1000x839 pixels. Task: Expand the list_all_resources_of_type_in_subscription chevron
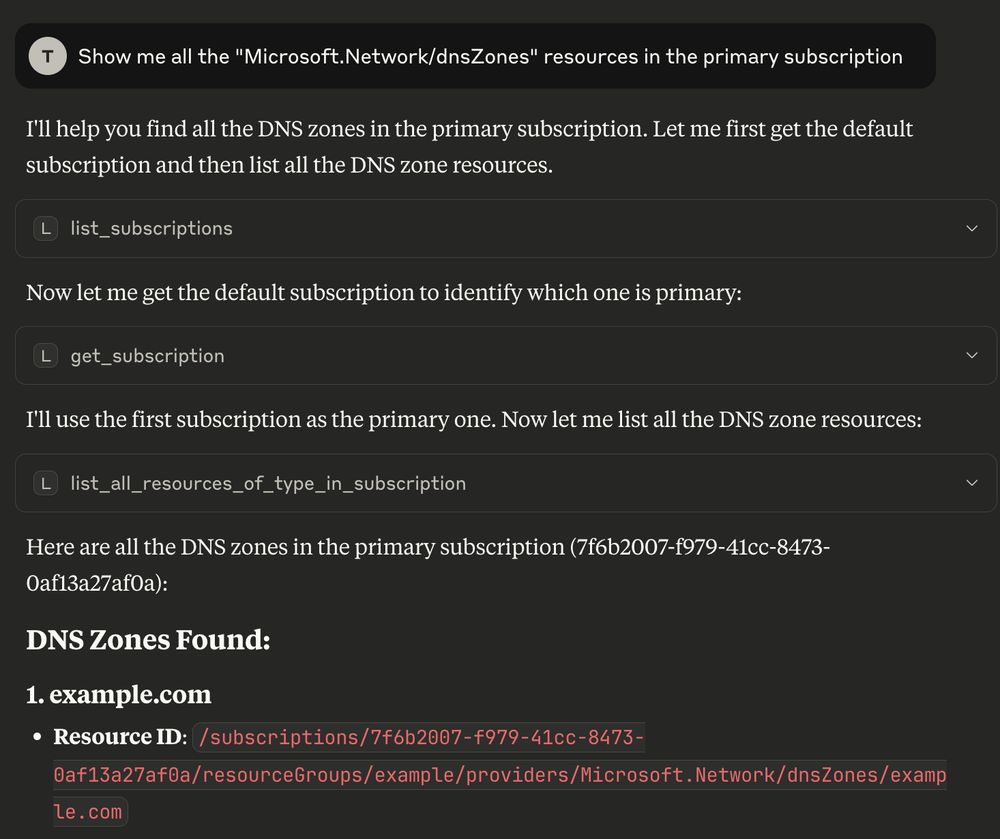(x=971, y=483)
